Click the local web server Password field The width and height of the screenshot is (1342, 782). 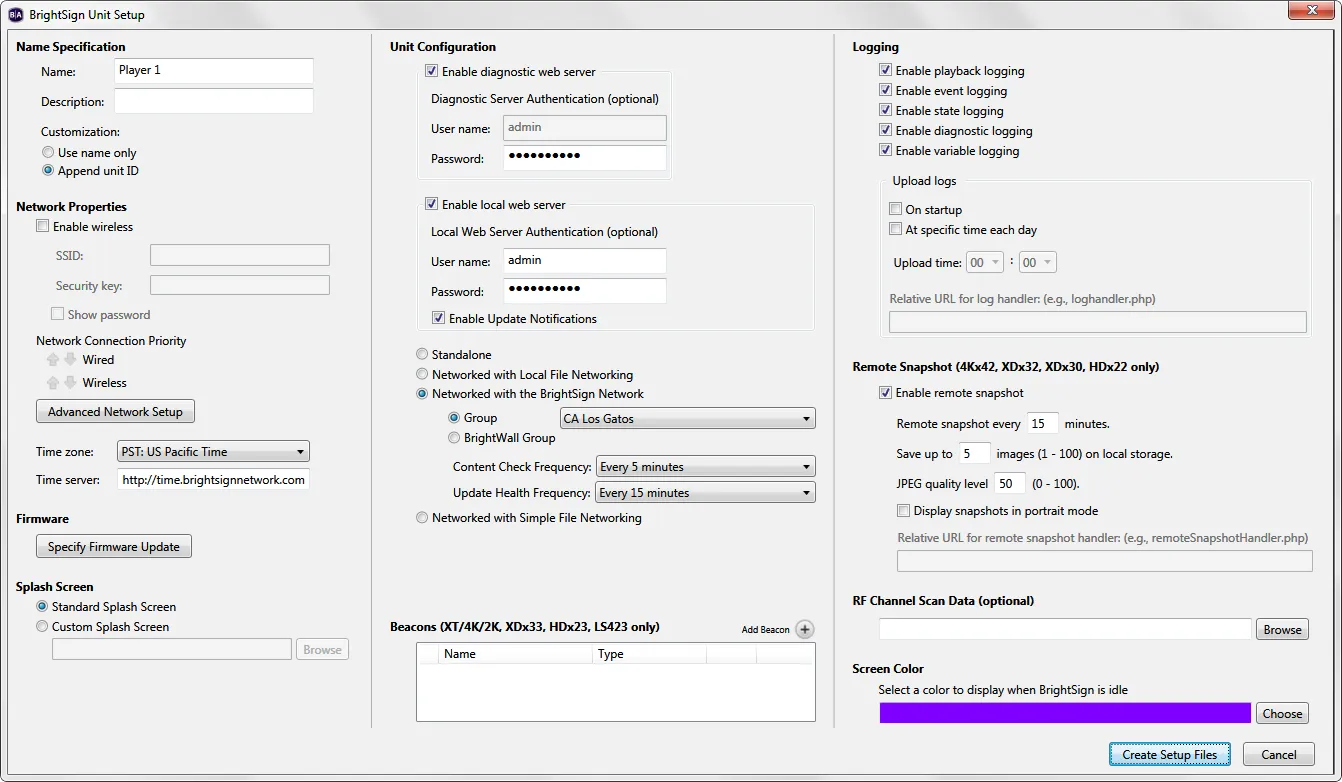585,291
